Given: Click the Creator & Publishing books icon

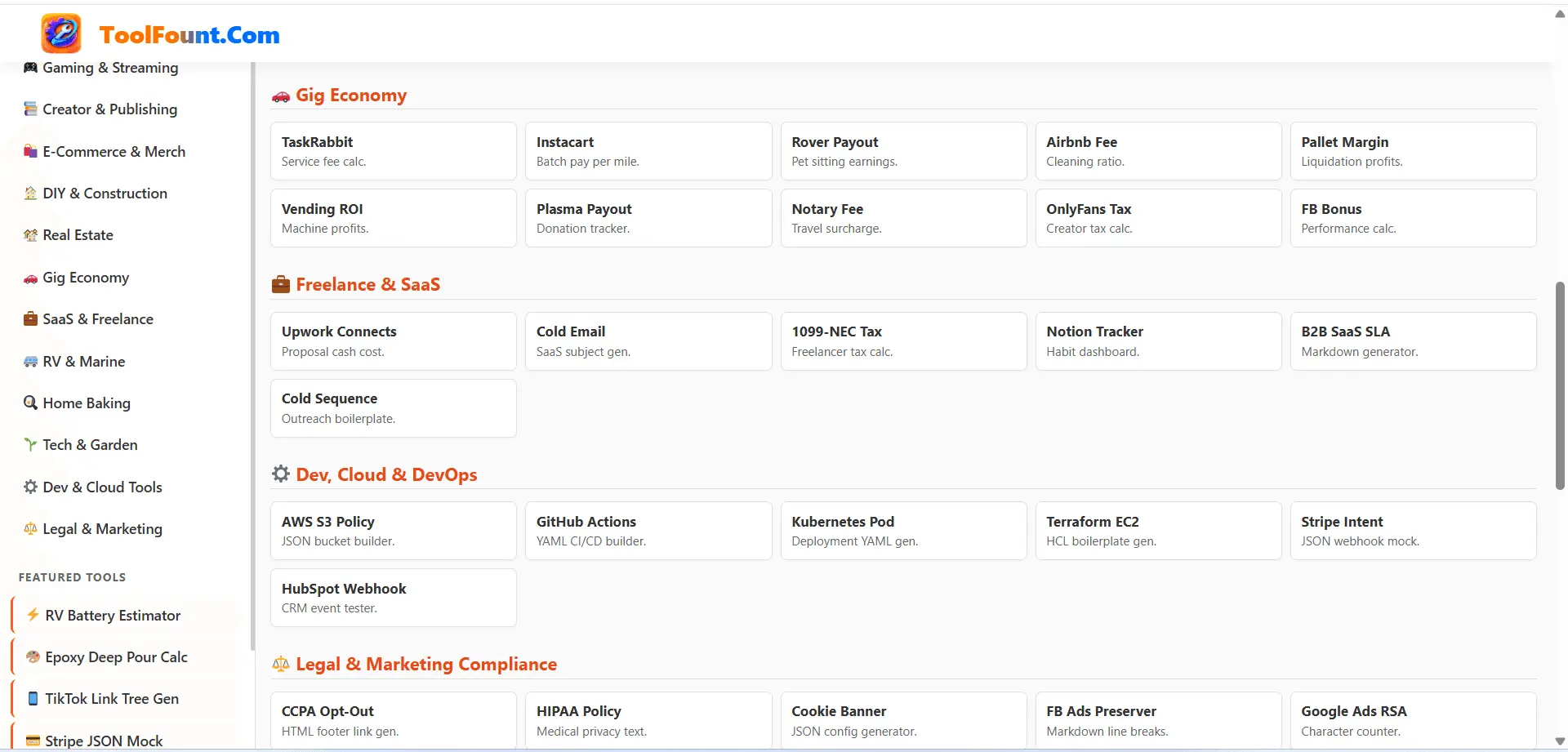Looking at the screenshot, I should click(x=30, y=109).
